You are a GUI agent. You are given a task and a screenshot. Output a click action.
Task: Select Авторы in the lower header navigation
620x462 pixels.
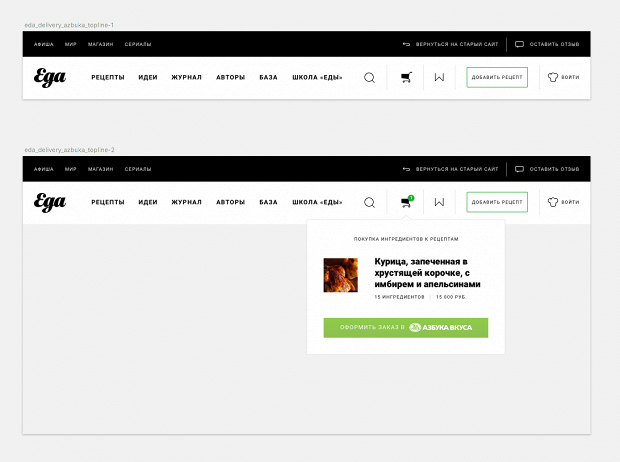click(x=230, y=202)
